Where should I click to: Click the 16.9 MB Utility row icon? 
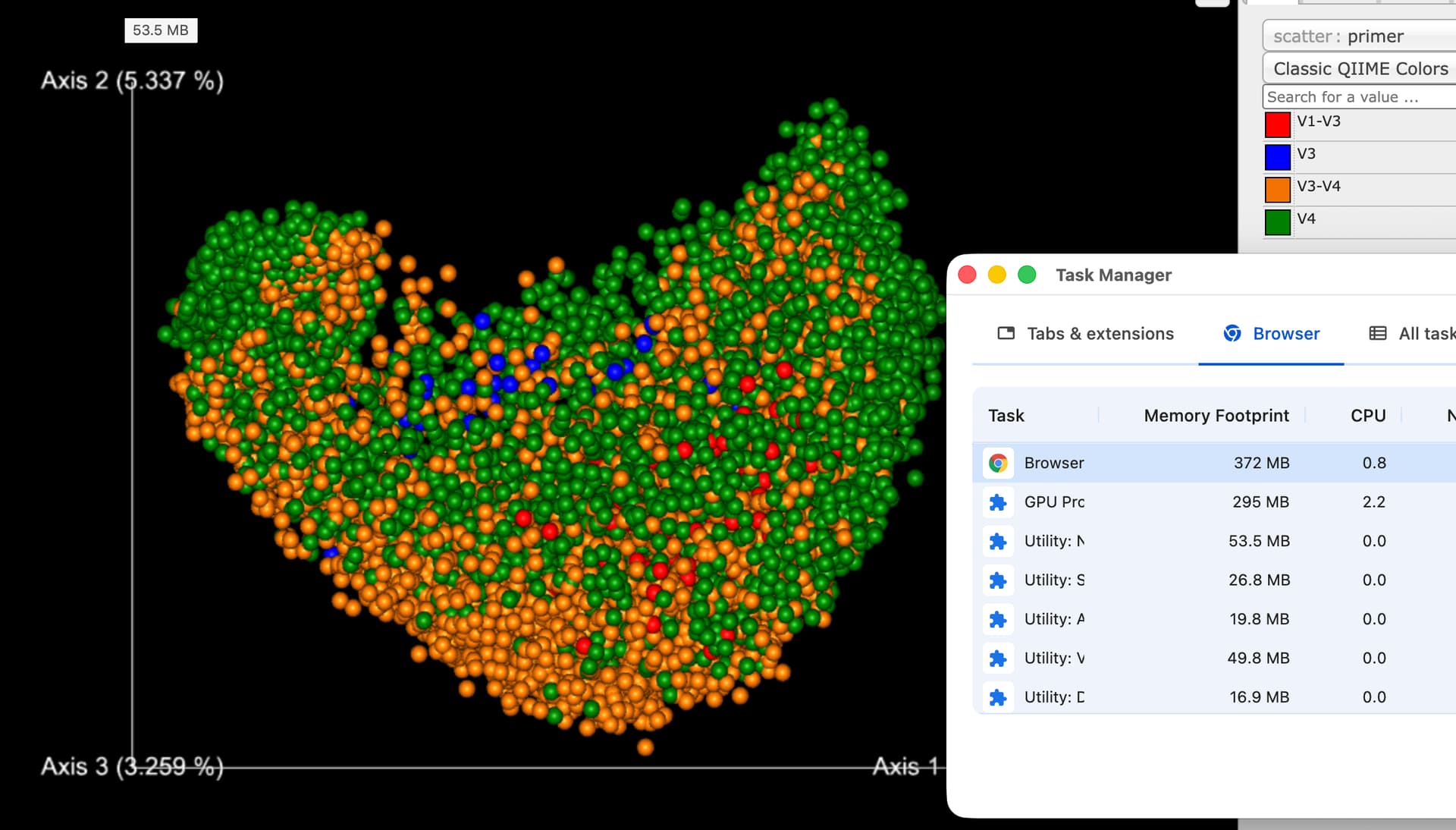click(998, 697)
